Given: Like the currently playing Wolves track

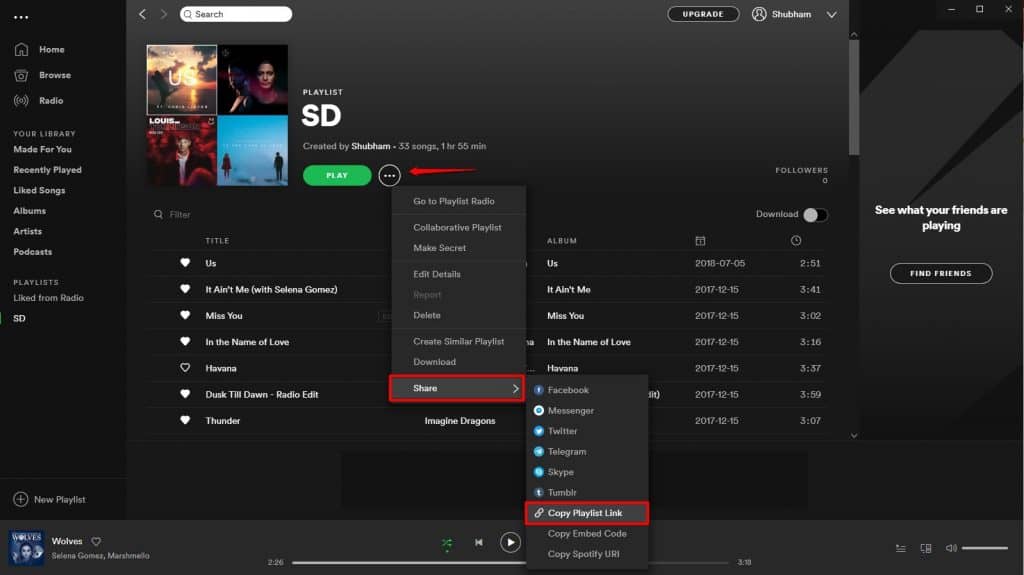Looking at the screenshot, I should point(96,541).
